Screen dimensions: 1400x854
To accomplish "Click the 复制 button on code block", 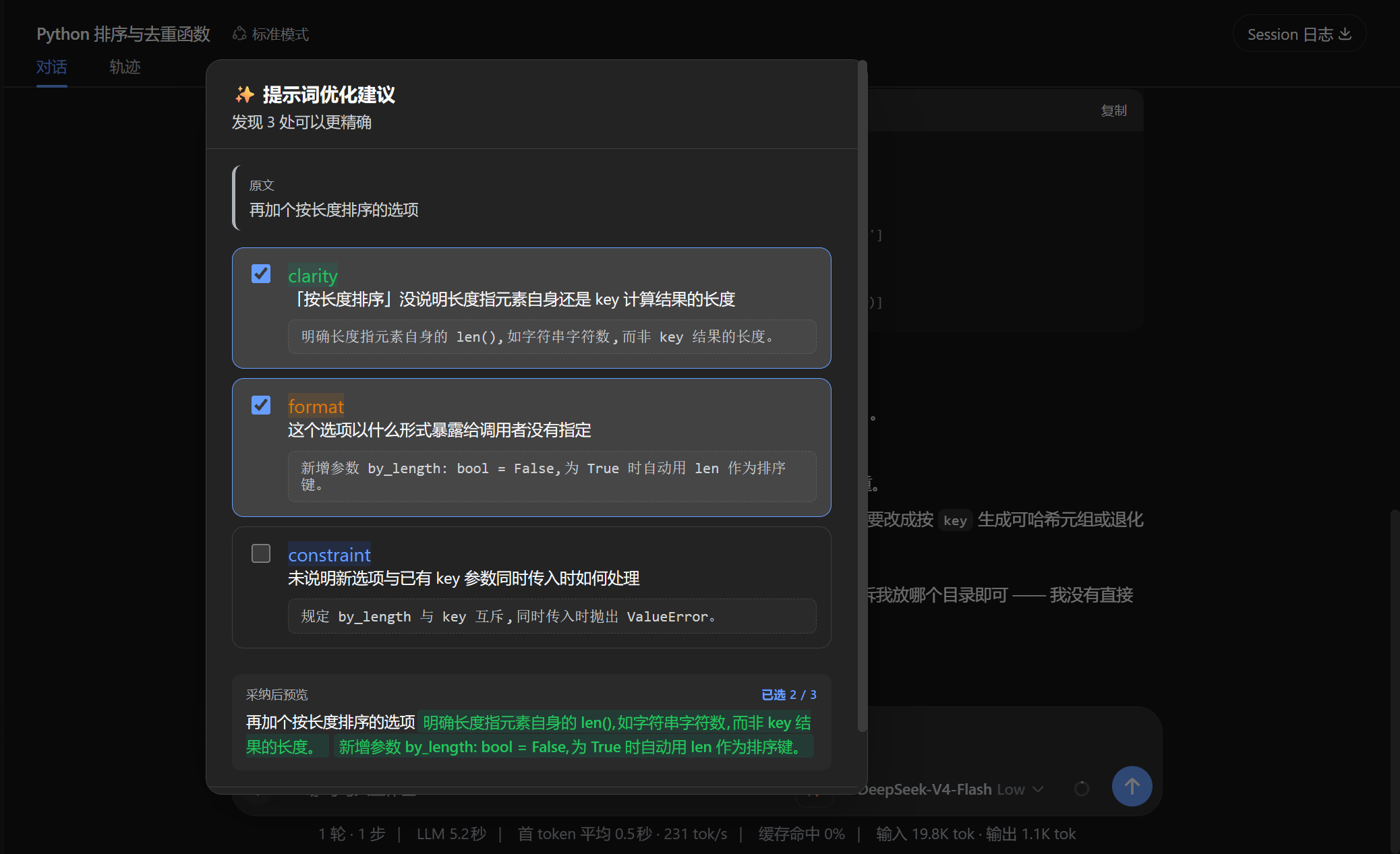I will [x=1114, y=111].
